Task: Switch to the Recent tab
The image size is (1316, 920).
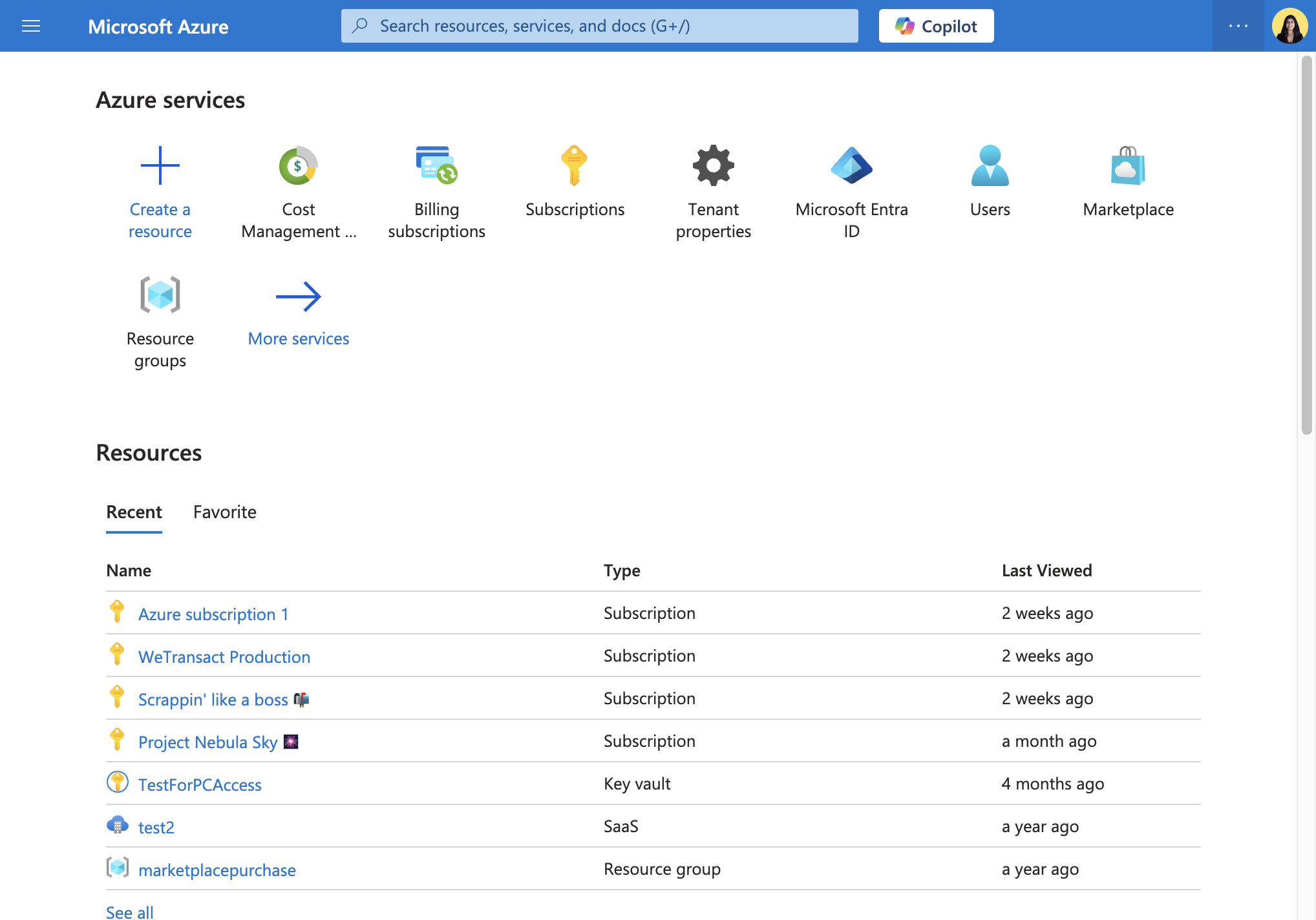Action: (134, 512)
